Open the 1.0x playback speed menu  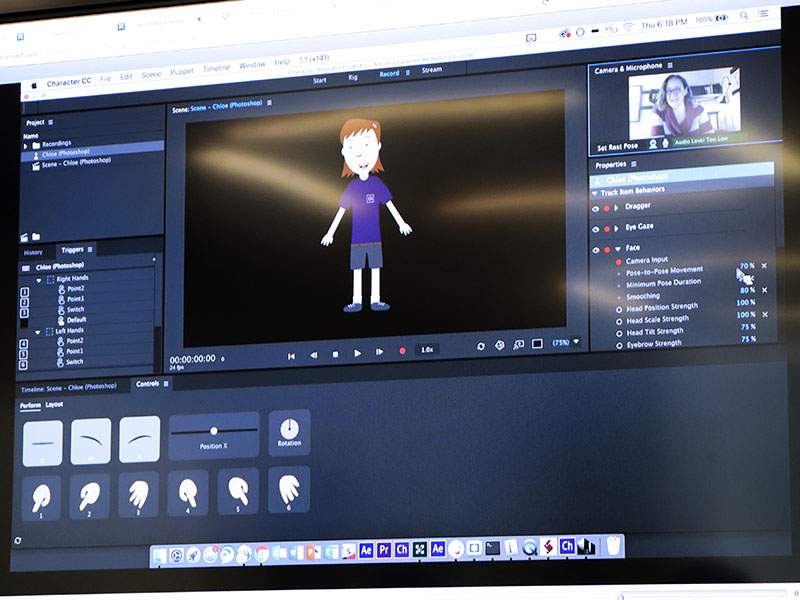pos(427,349)
